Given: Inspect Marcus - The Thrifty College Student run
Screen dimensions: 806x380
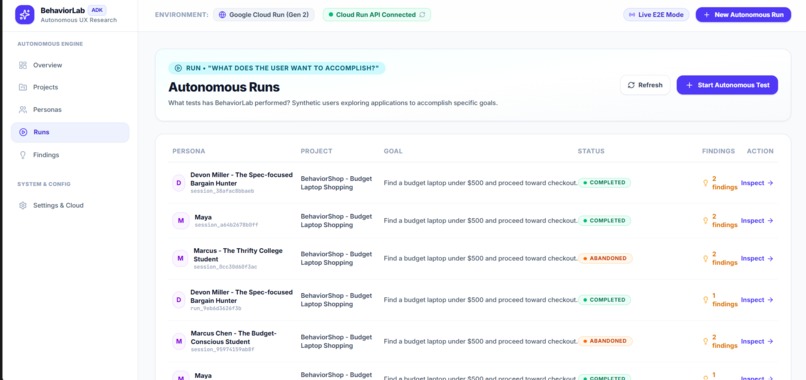Looking at the screenshot, I should pyautogui.click(x=757, y=259).
